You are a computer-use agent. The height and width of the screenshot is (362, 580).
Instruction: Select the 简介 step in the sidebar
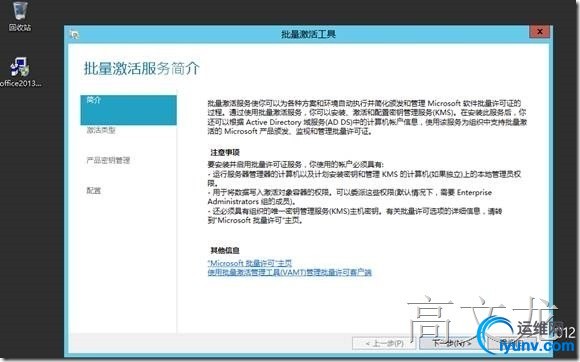(128, 110)
